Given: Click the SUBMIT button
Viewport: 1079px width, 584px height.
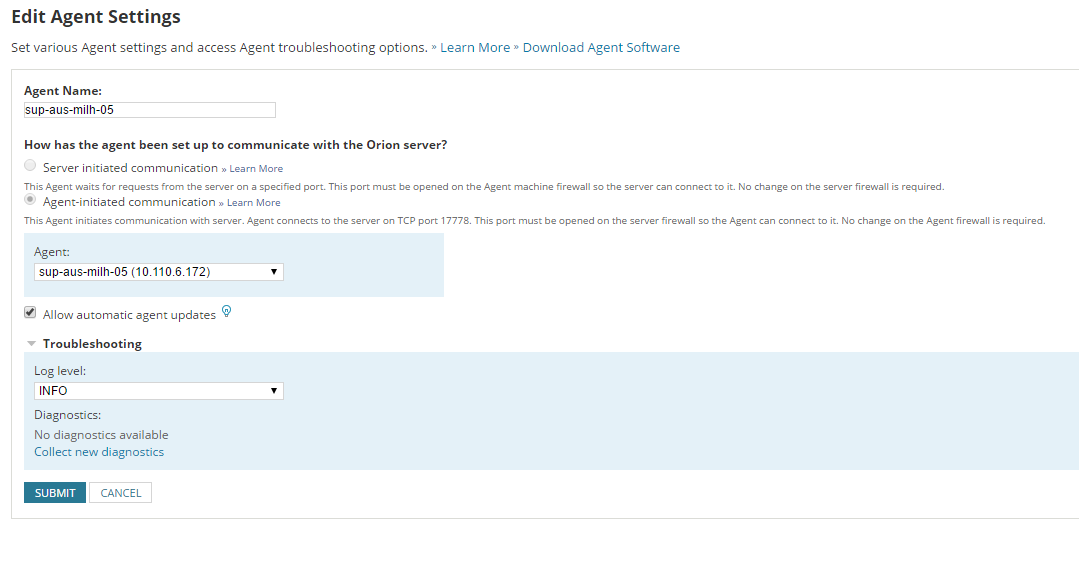Looking at the screenshot, I should (x=54, y=492).
